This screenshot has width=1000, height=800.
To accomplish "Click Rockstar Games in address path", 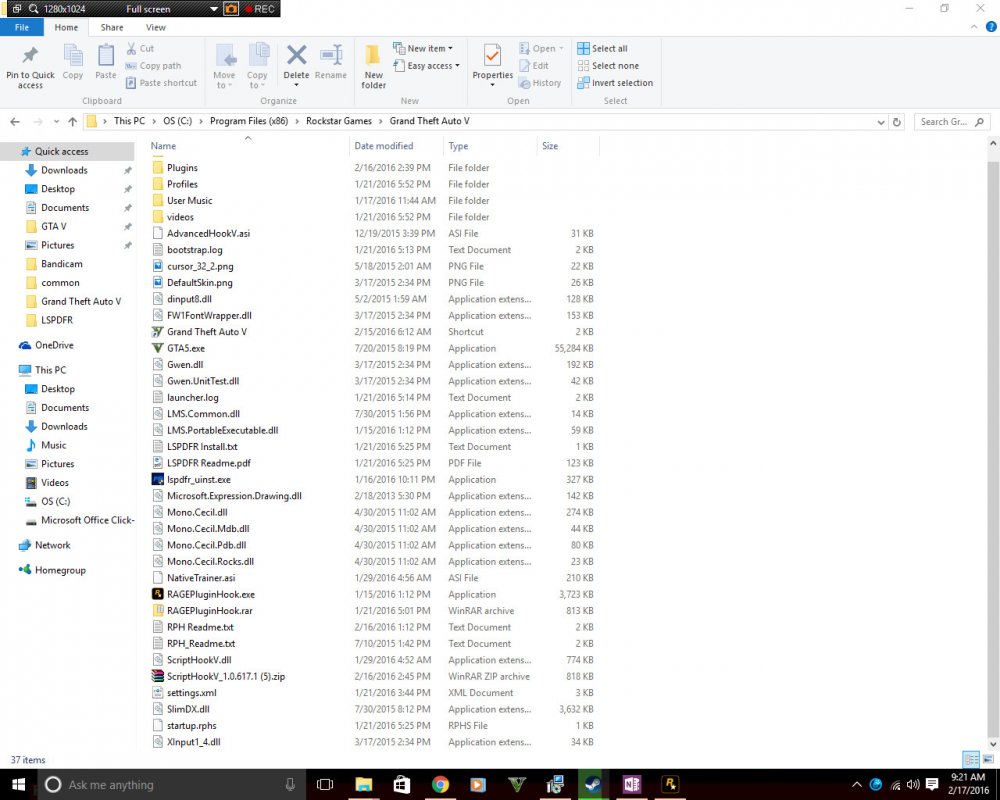I will point(339,121).
